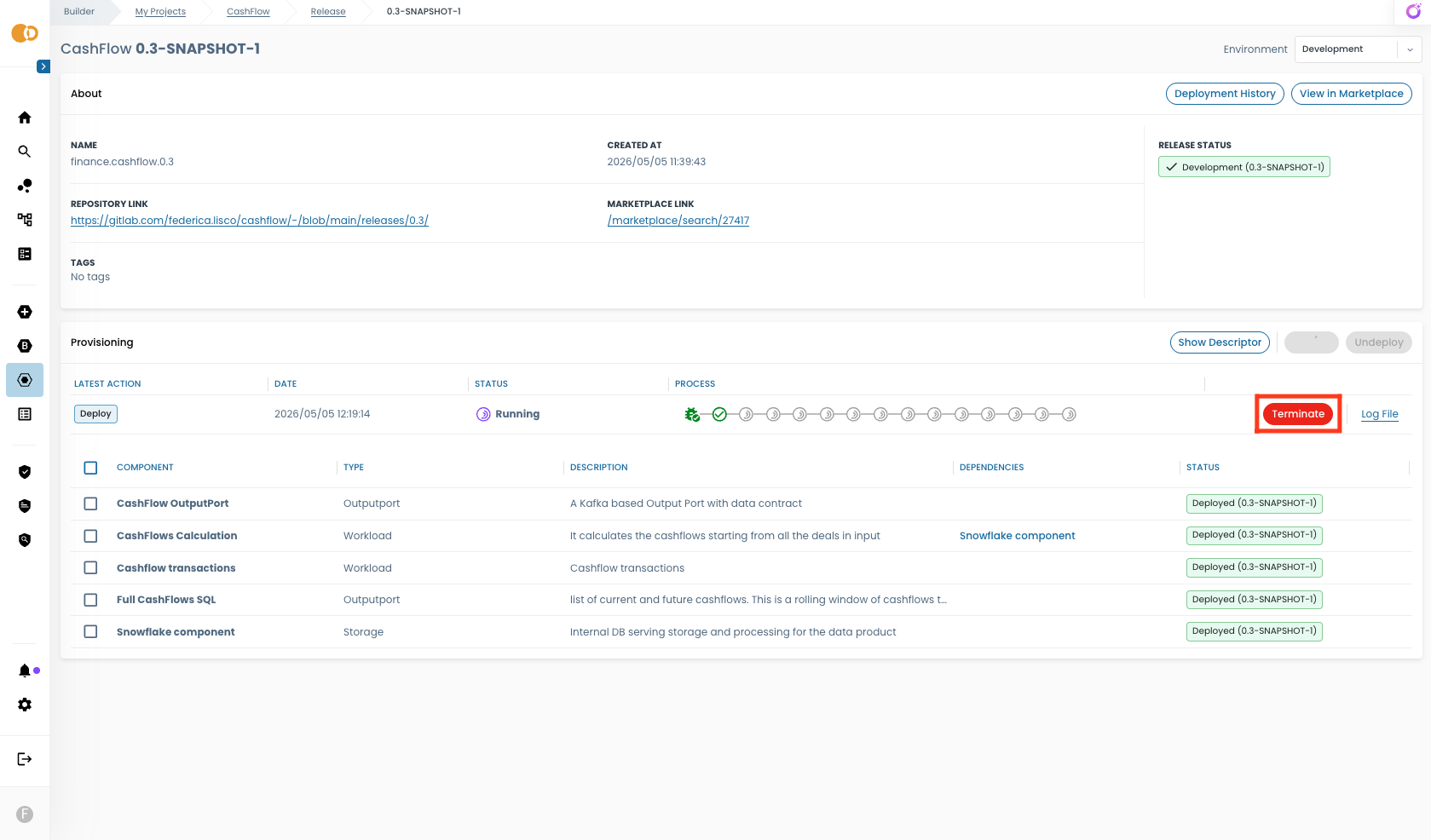Screen dimensions: 1431x840
Task: Check the Full CashFlows SQL checkbox
Action: pyautogui.click(x=90, y=600)
